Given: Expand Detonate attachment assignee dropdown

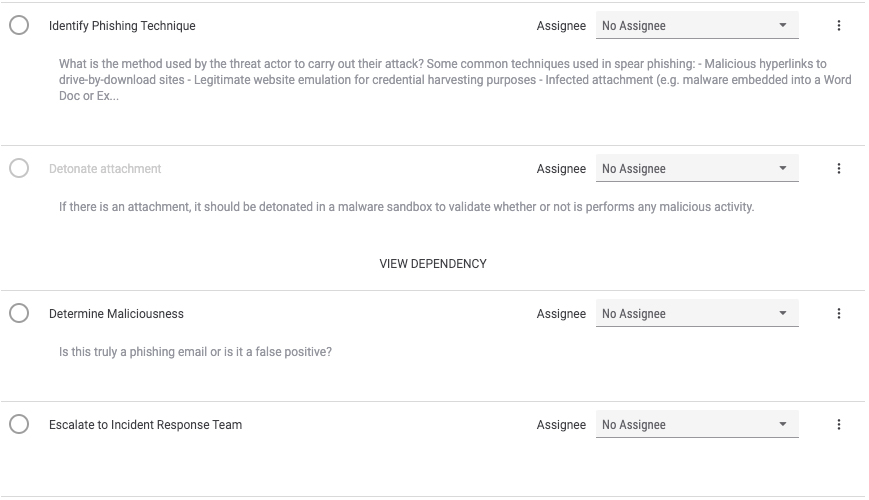Looking at the screenshot, I should point(697,169).
